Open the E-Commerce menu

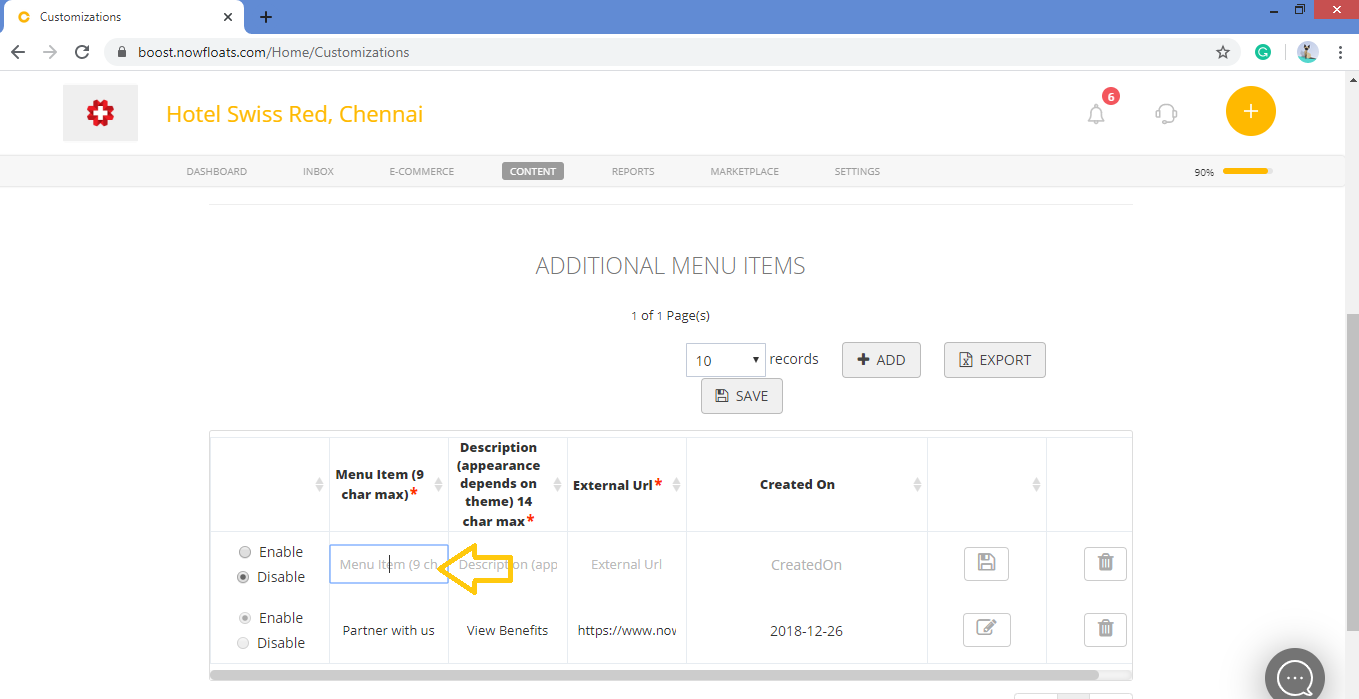422,171
